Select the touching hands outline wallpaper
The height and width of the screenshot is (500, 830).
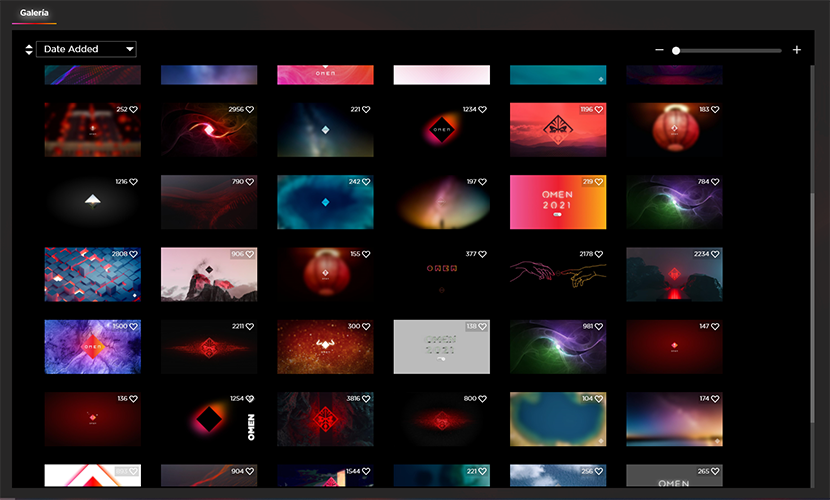tap(558, 275)
